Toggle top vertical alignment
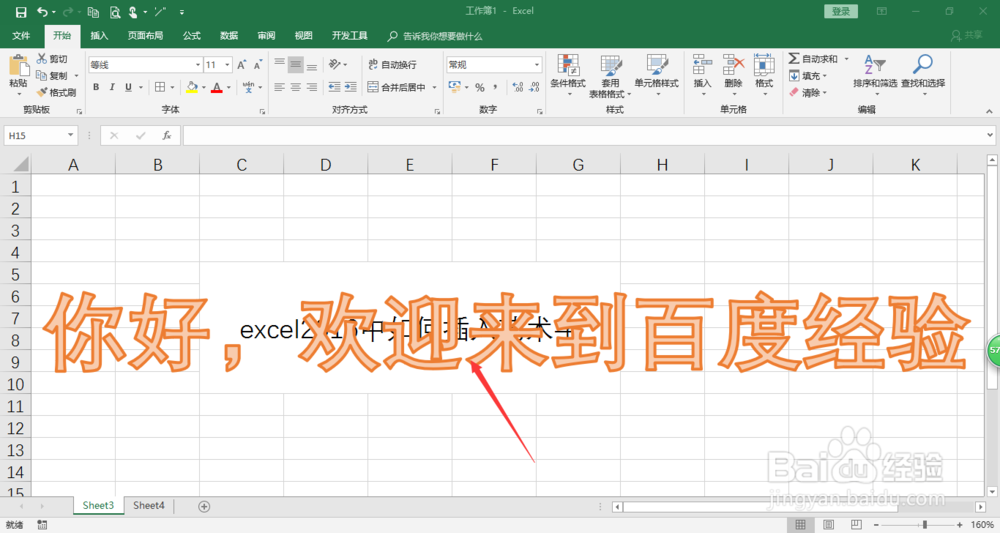This screenshot has height=533, width=1000. pyautogui.click(x=279, y=64)
